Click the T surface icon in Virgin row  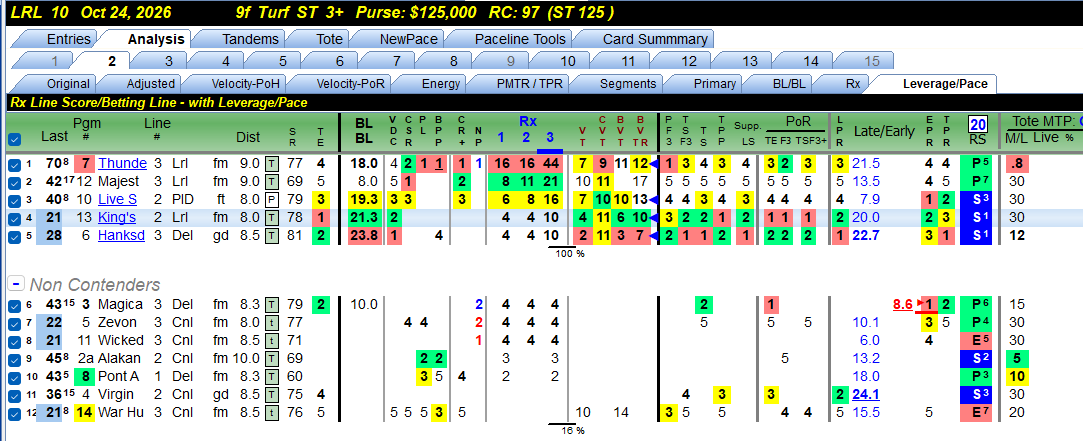[273, 395]
